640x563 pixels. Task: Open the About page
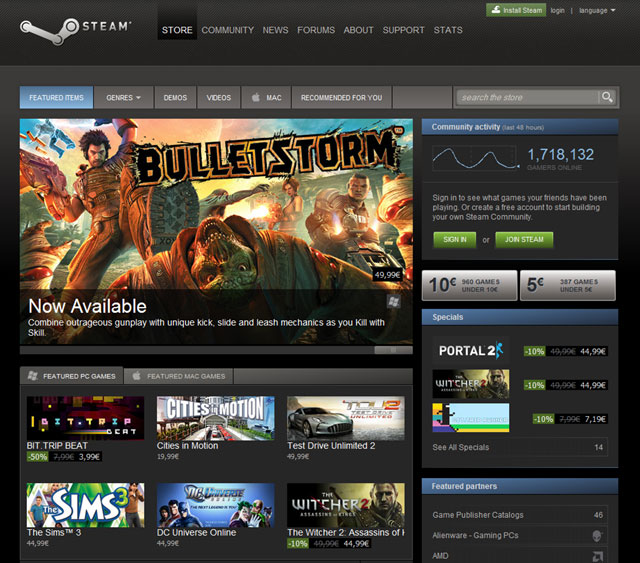358,30
